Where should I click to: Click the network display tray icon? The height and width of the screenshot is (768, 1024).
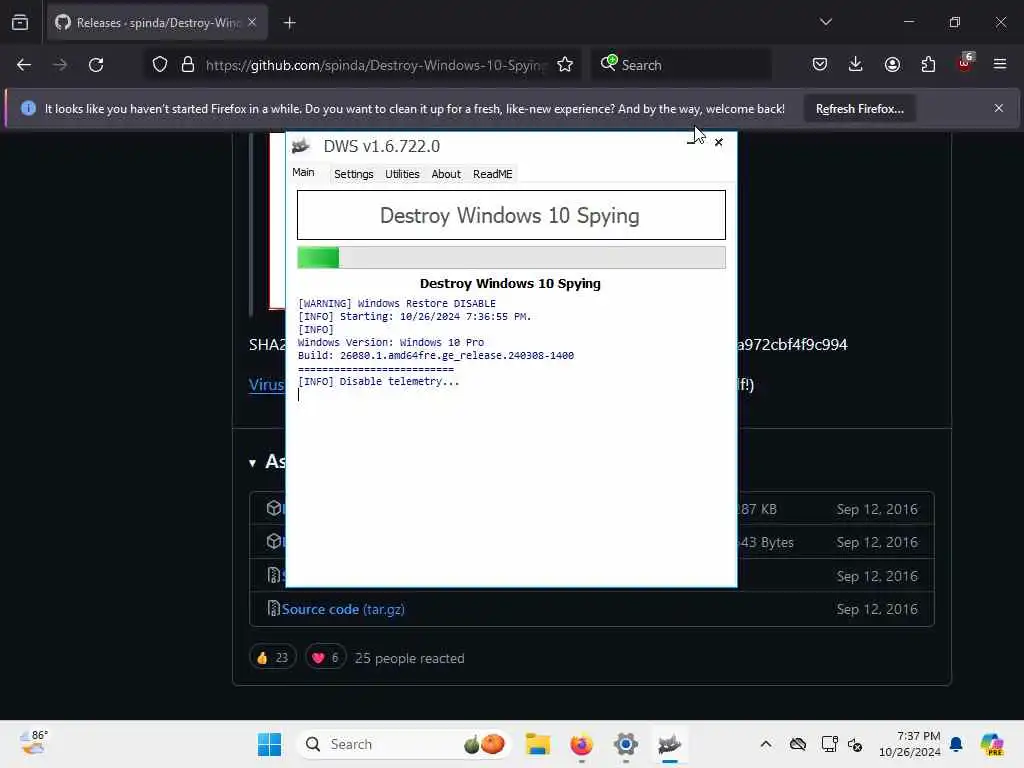coord(829,744)
